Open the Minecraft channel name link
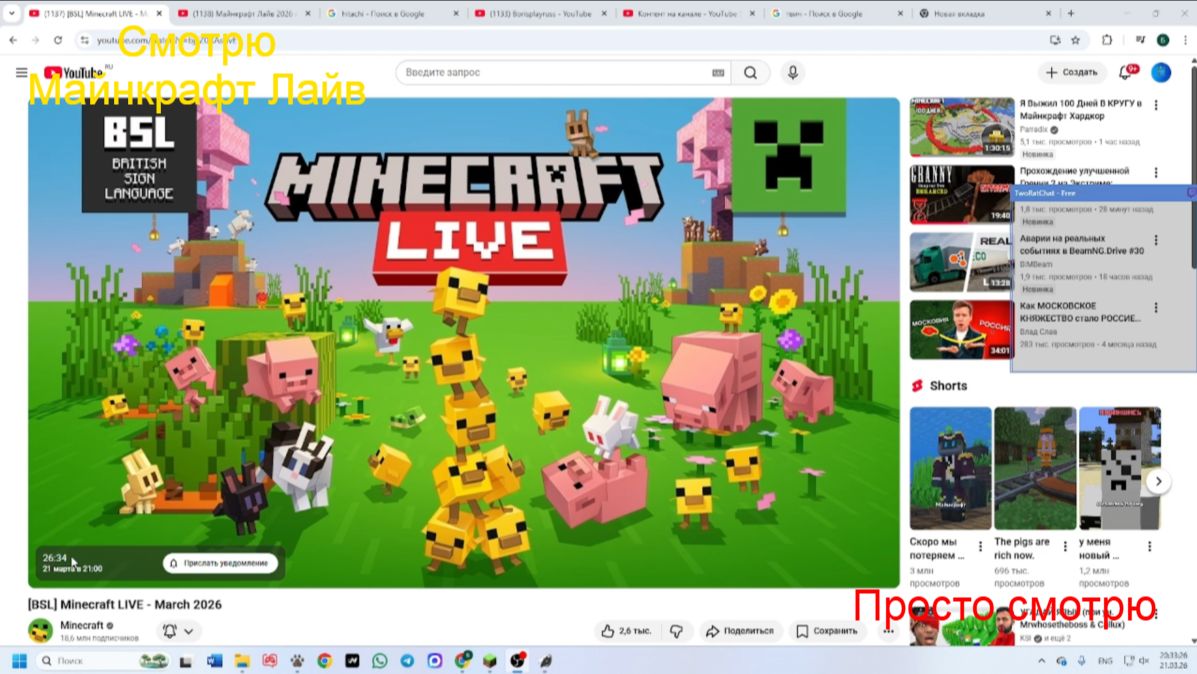This screenshot has height=674, width=1197. point(82,625)
